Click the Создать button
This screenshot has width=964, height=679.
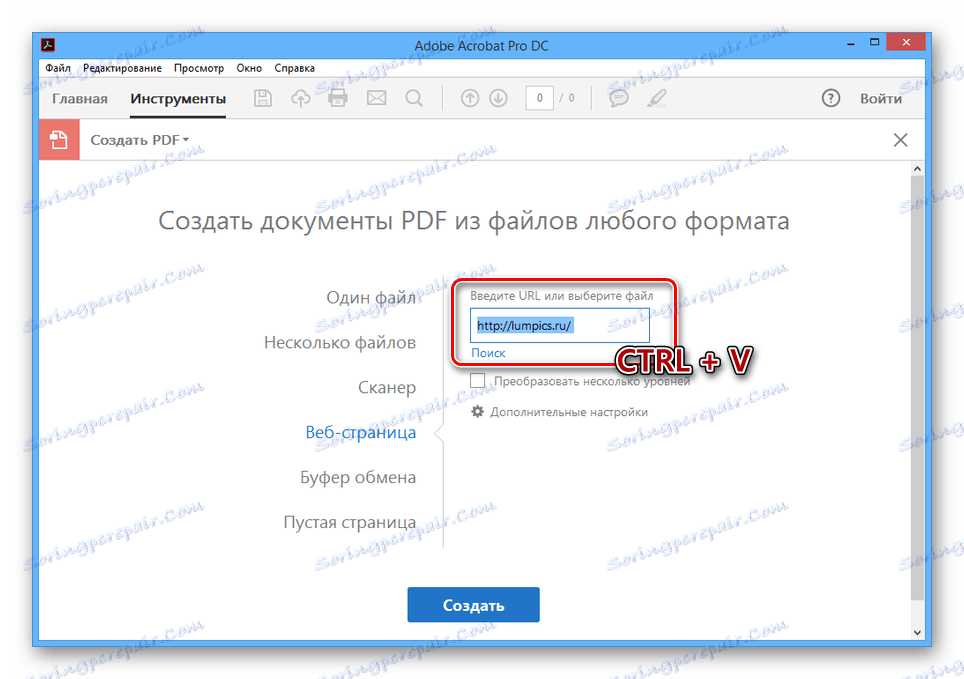473,604
